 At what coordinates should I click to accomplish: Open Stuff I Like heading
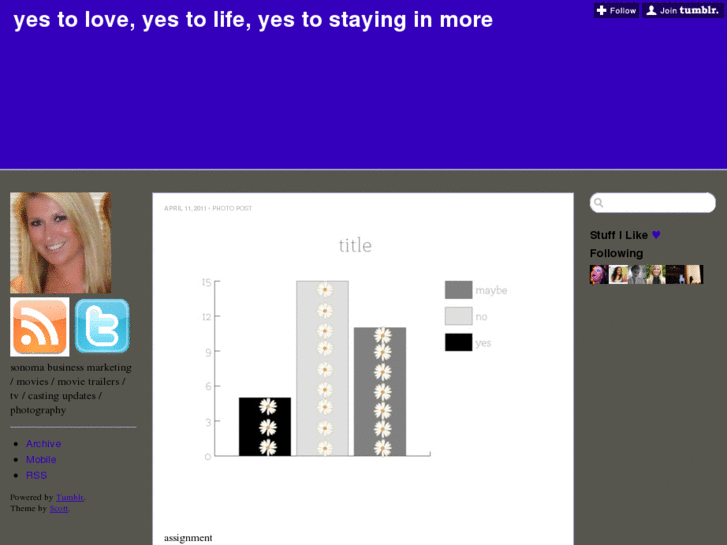coord(619,235)
